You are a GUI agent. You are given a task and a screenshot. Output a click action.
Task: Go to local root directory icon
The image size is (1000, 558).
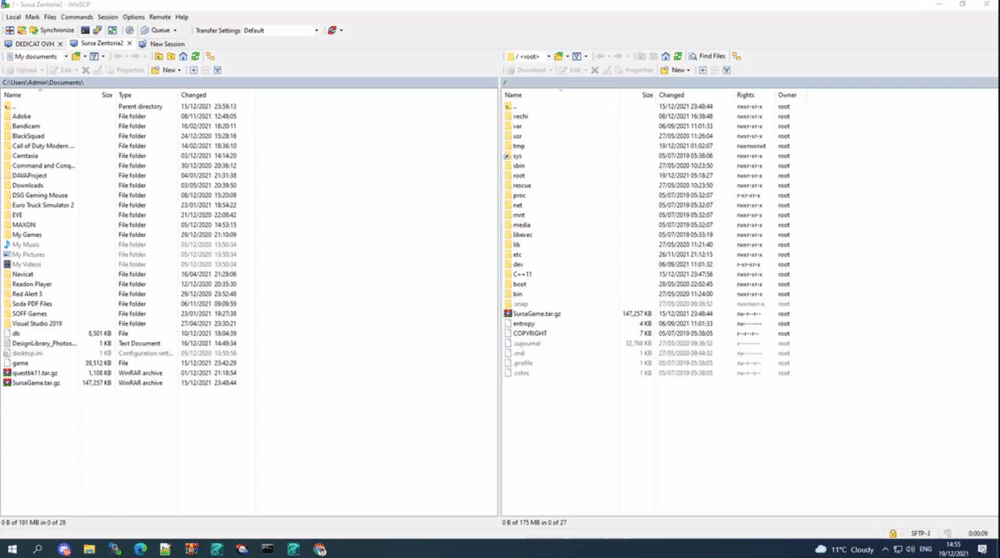[x=171, y=57]
